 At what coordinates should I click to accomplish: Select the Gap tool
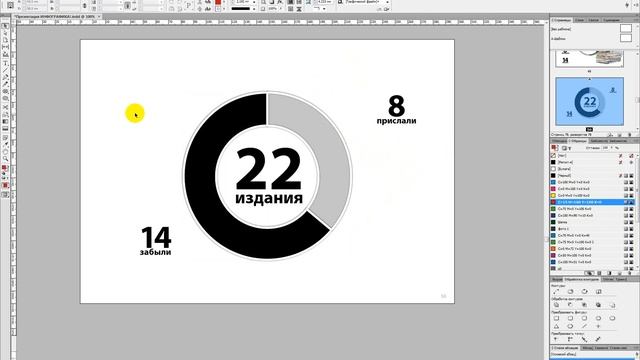click(x=5, y=47)
